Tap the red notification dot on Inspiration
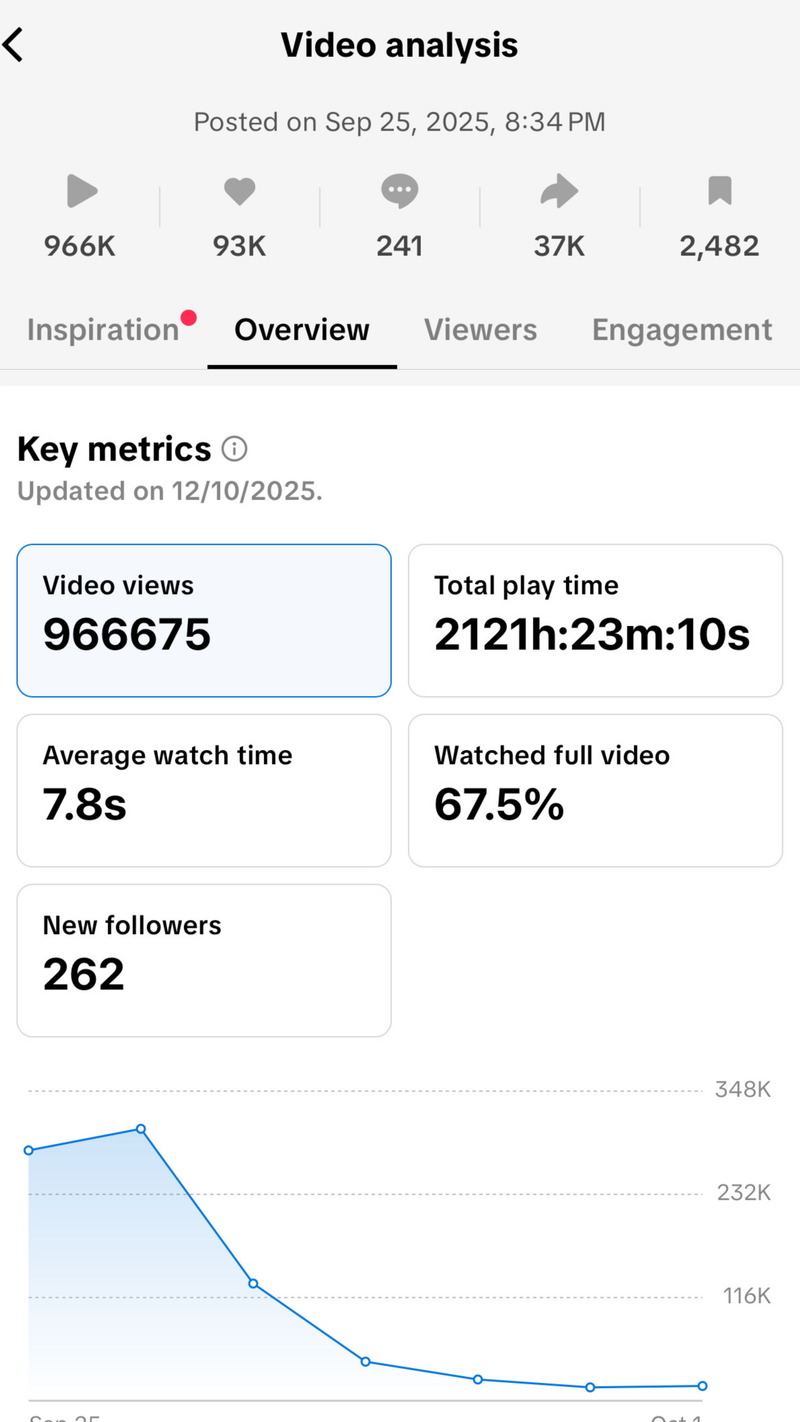800x1422 pixels. 188,319
